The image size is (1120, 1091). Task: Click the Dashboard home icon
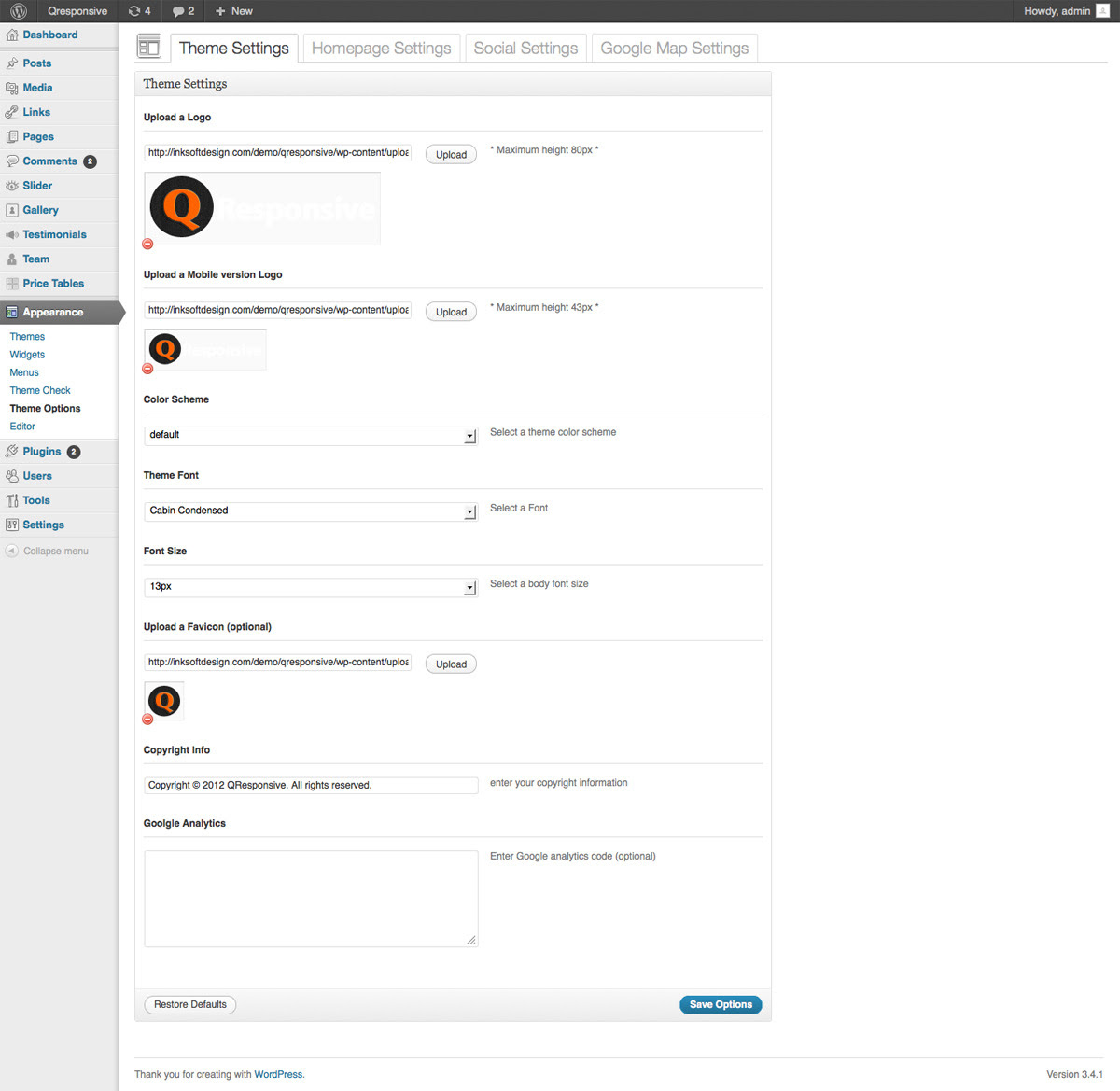[12, 35]
